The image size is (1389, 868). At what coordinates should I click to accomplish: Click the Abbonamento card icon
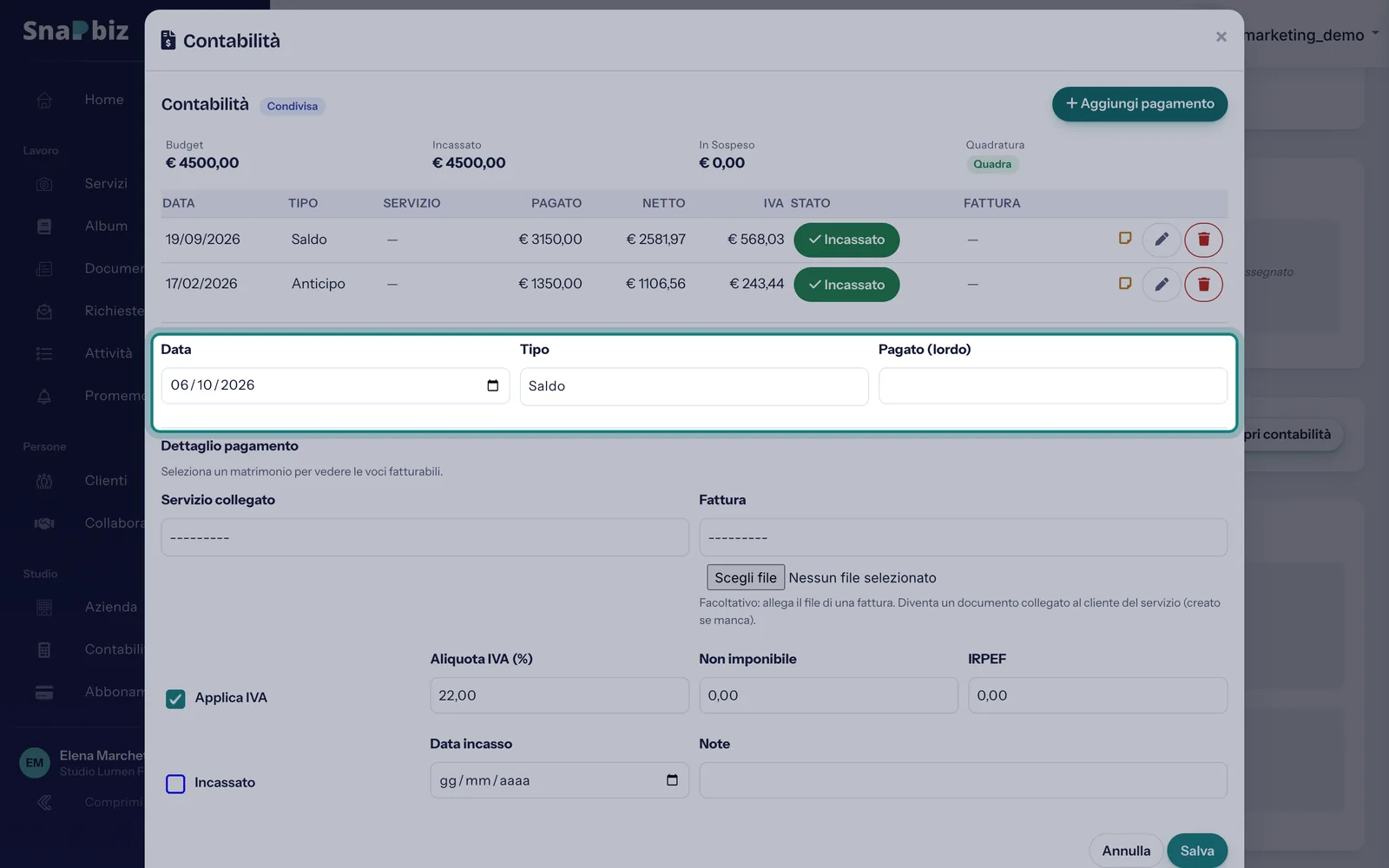pyautogui.click(x=44, y=693)
